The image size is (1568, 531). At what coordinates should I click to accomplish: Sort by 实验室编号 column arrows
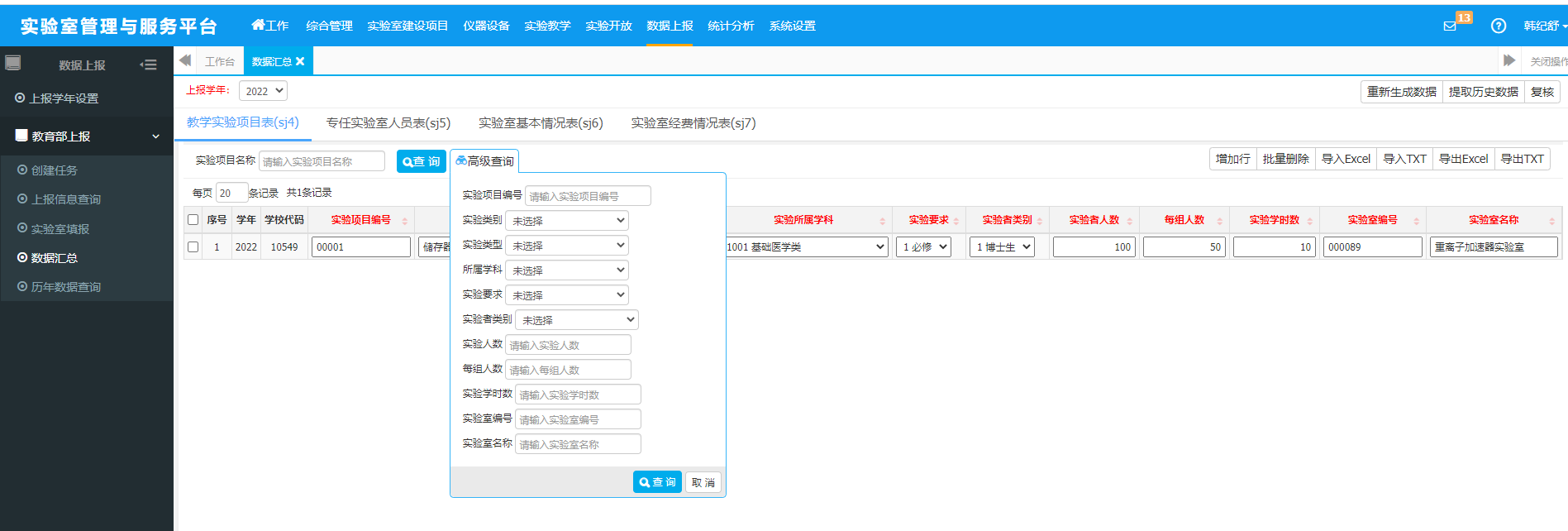coord(1417,221)
